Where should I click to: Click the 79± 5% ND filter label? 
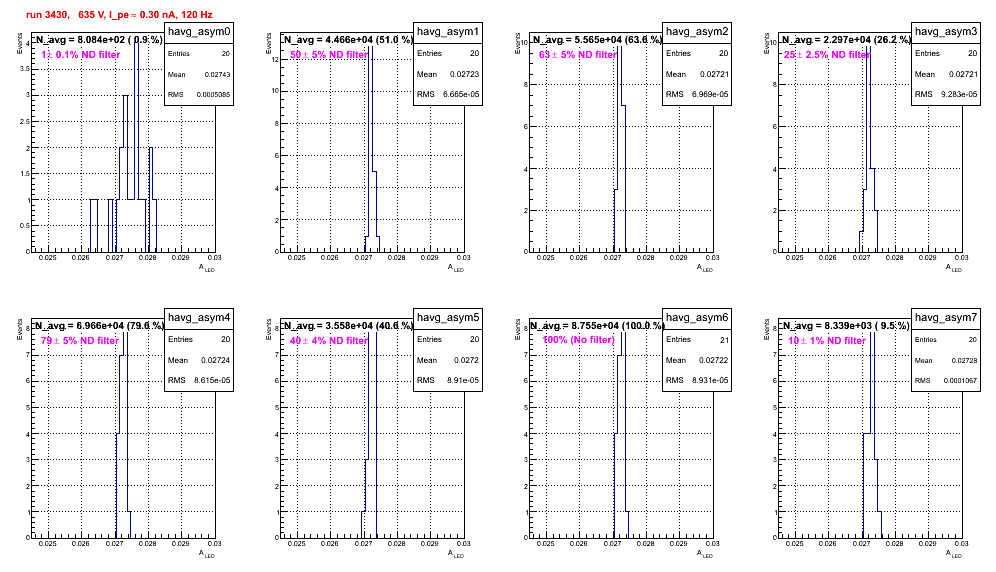click(x=80, y=341)
